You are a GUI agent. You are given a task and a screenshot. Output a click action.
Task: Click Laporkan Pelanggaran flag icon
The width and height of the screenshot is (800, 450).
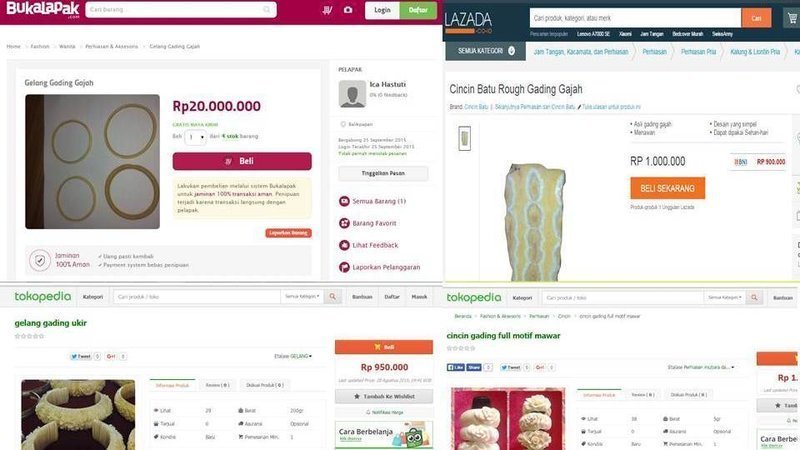(x=344, y=267)
